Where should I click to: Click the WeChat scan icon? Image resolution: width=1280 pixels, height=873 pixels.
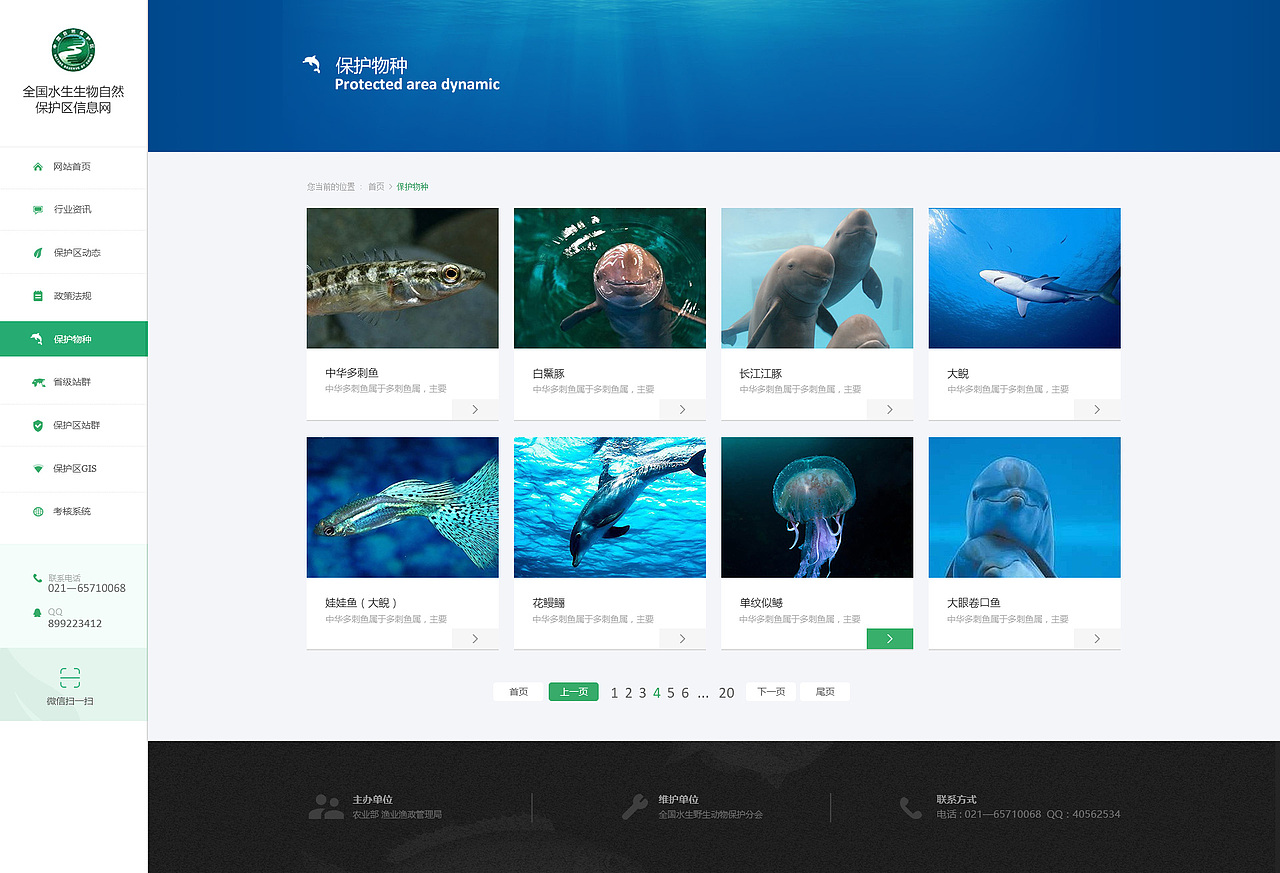click(x=70, y=677)
